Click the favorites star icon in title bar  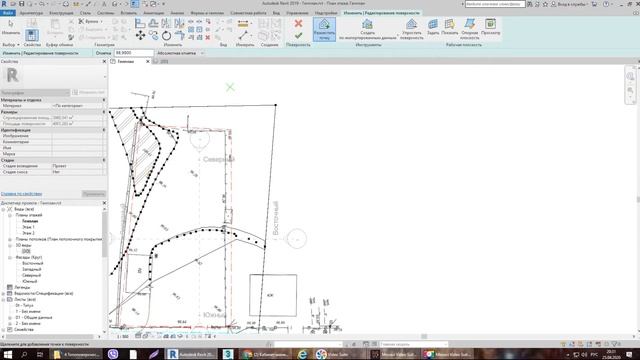point(545,4)
